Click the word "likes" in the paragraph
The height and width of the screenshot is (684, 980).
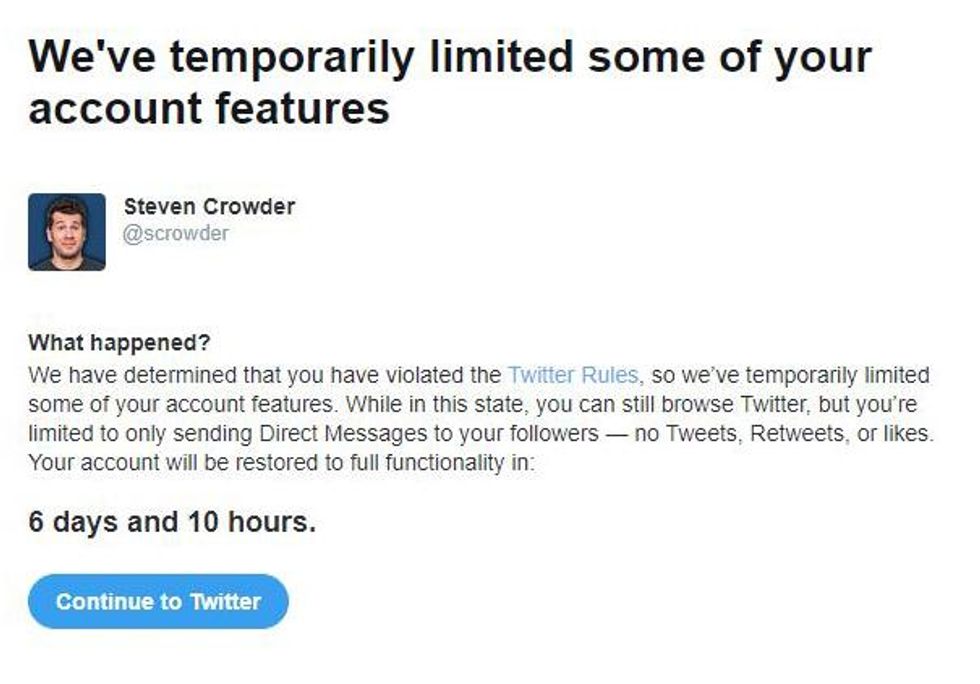coord(907,435)
